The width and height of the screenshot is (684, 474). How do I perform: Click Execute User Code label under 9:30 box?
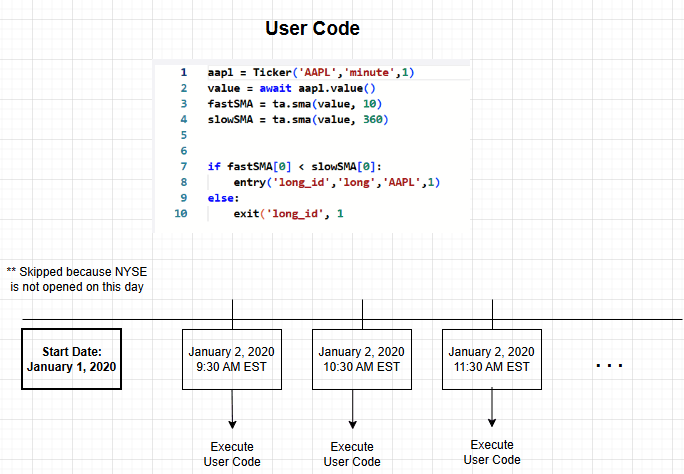point(232,454)
